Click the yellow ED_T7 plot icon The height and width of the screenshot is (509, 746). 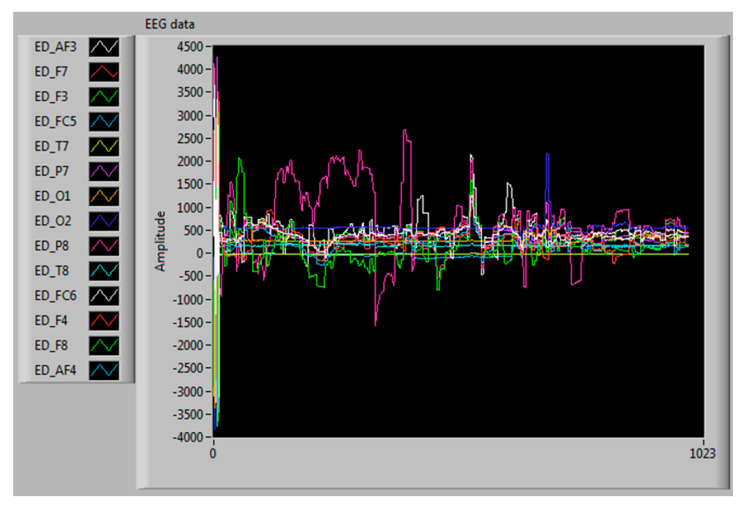coord(105,146)
